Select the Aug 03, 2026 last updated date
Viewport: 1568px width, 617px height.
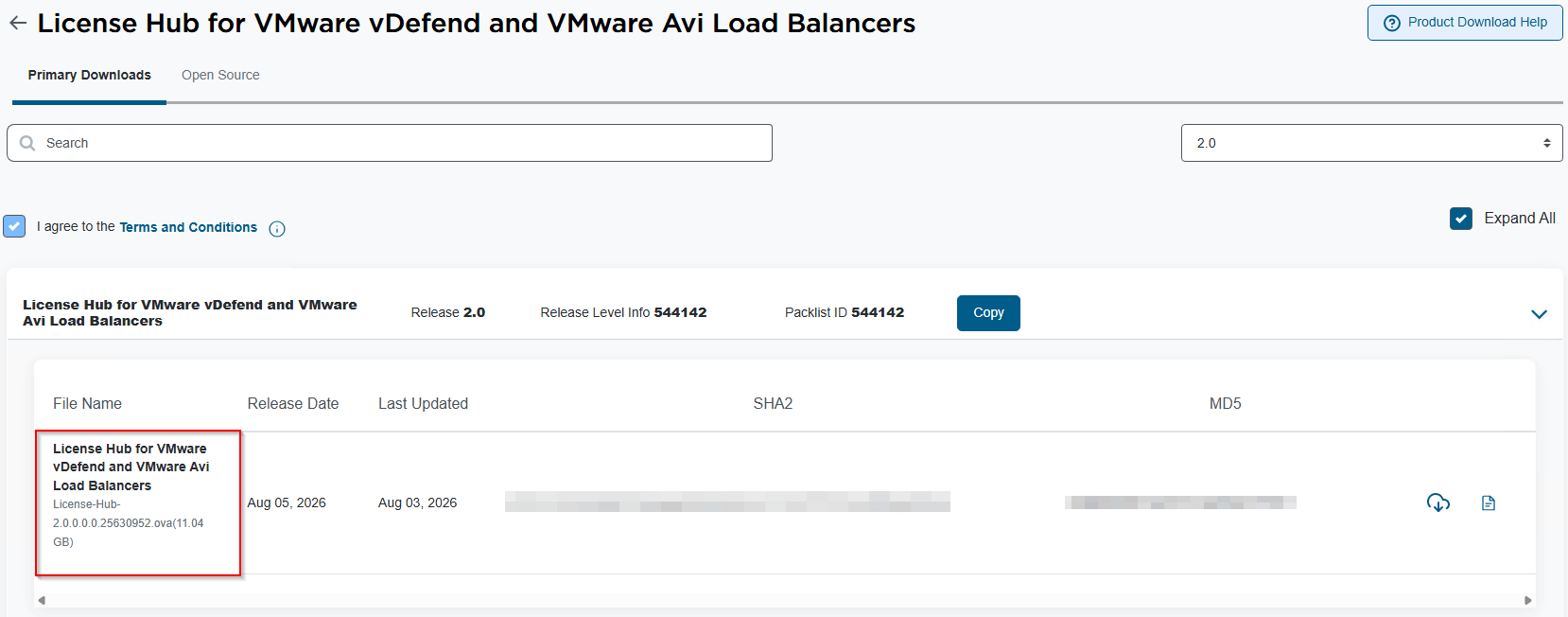(417, 502)
